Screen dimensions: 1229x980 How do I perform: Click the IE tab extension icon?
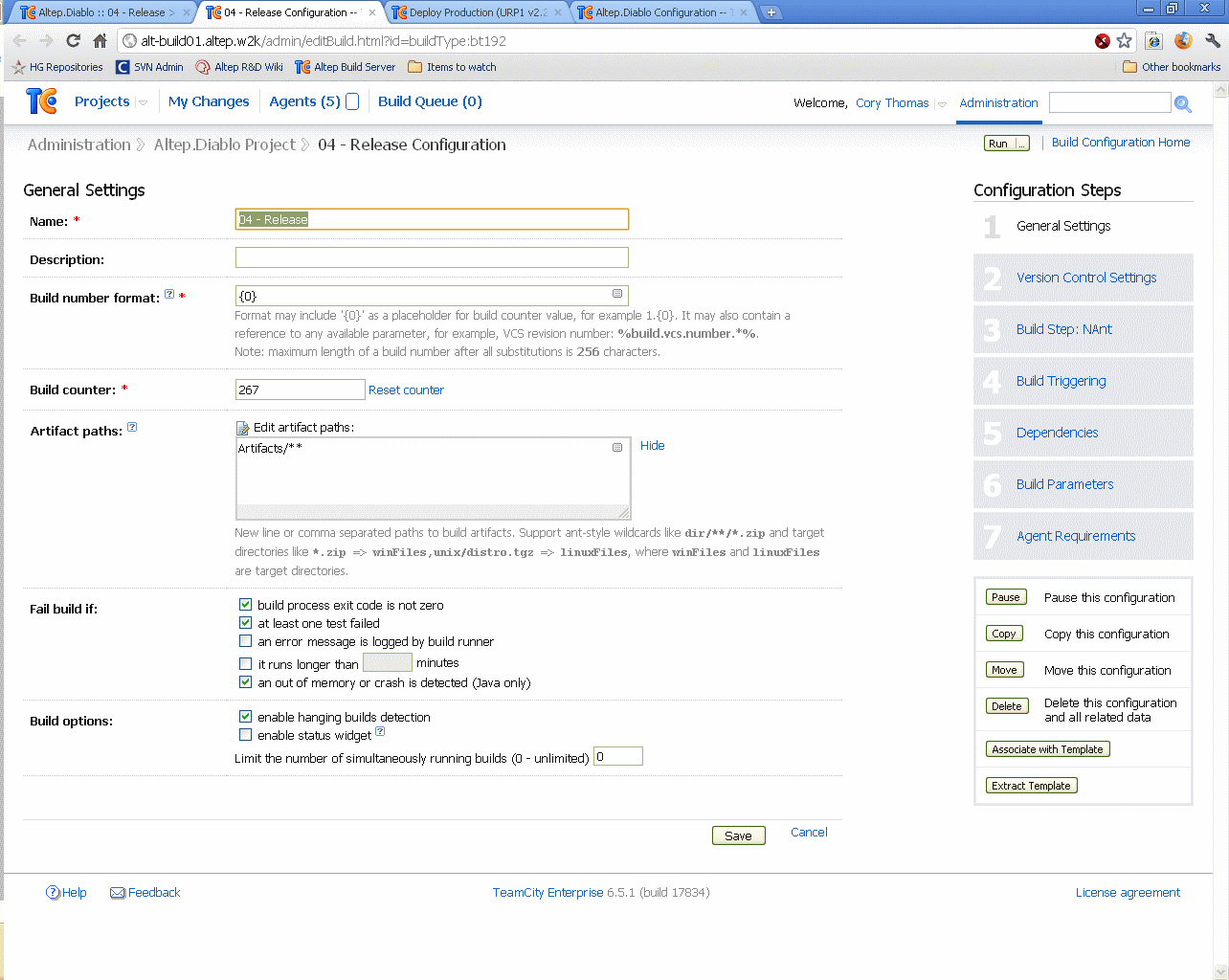tap(1154, 40)
